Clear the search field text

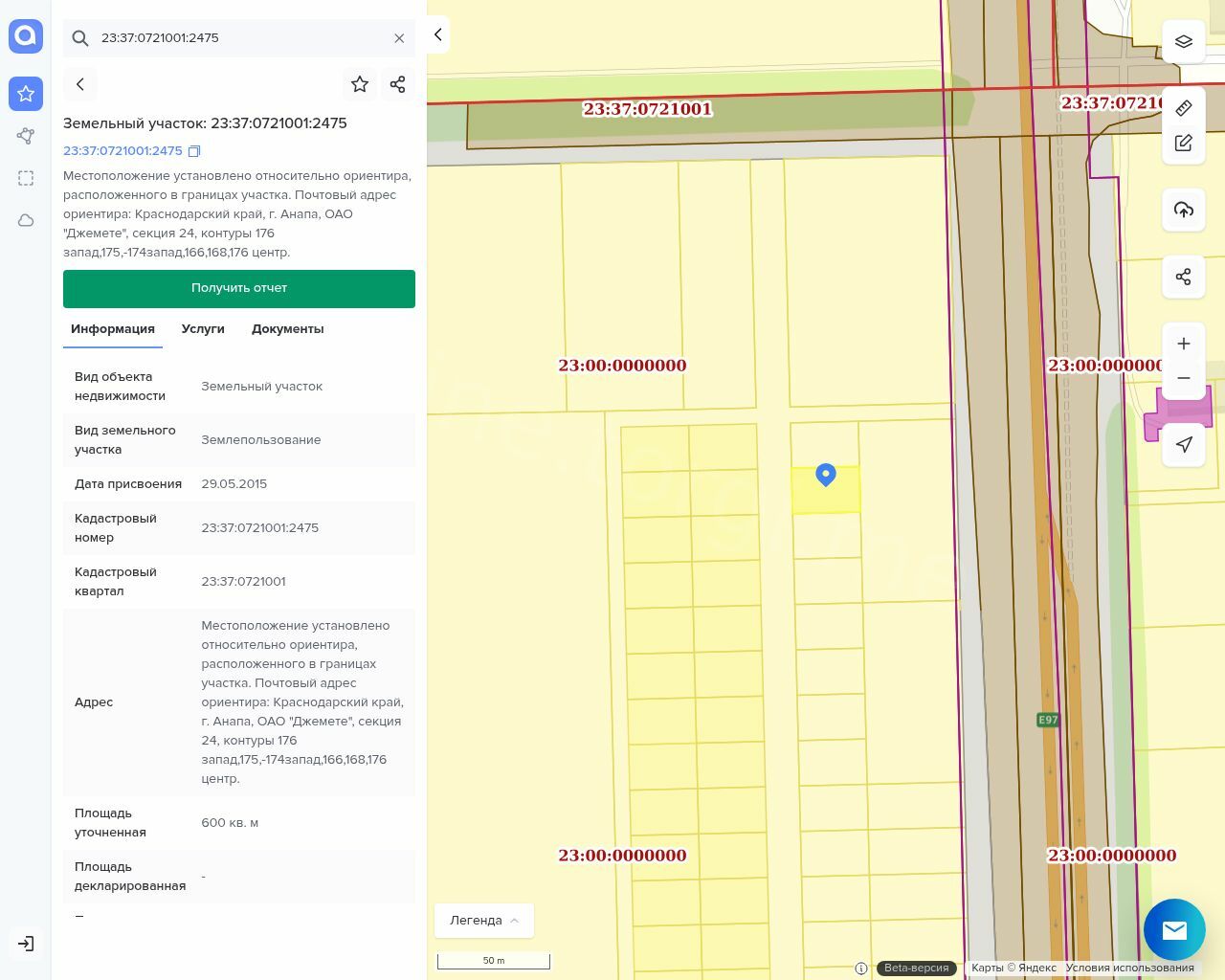(399, 38)
